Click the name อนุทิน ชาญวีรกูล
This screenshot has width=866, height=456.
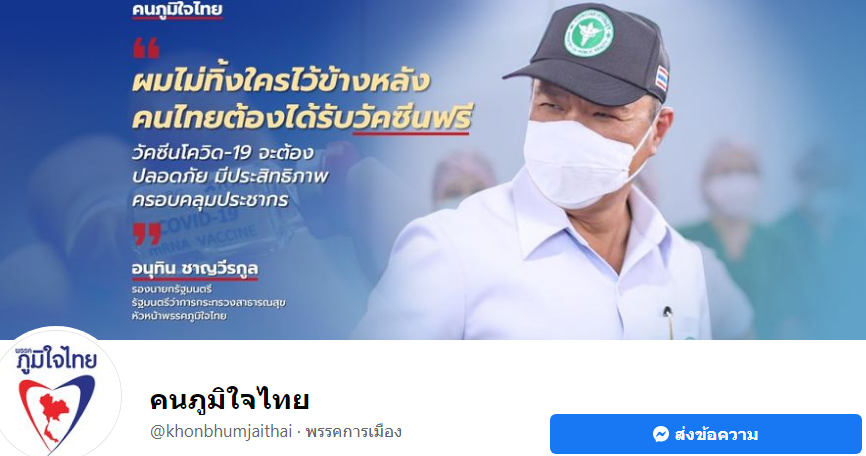coord(194,269)
